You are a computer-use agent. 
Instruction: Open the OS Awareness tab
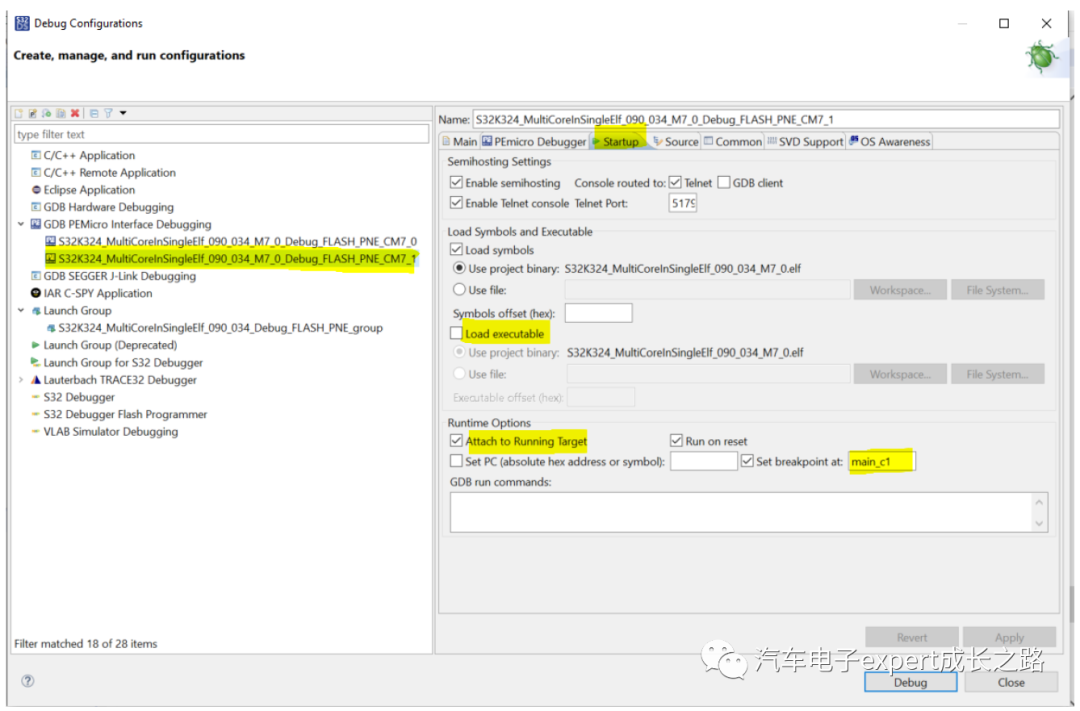click(x=889, y=141)
